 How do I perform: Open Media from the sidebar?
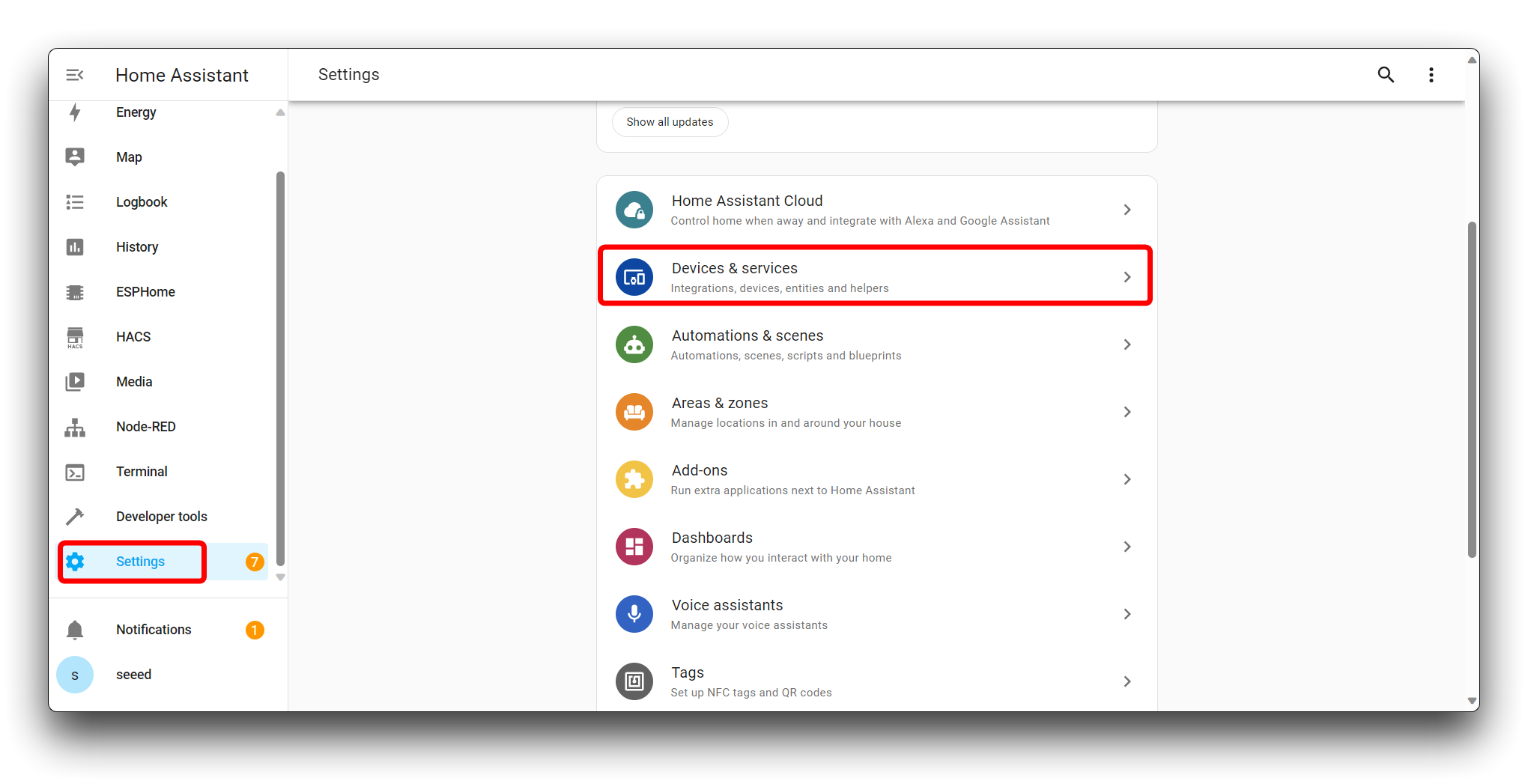[163, 382]
